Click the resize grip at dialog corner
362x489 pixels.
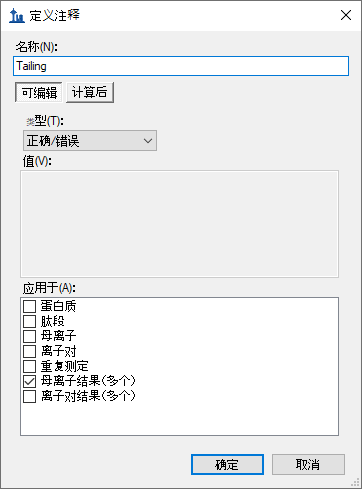pos(356,483)
